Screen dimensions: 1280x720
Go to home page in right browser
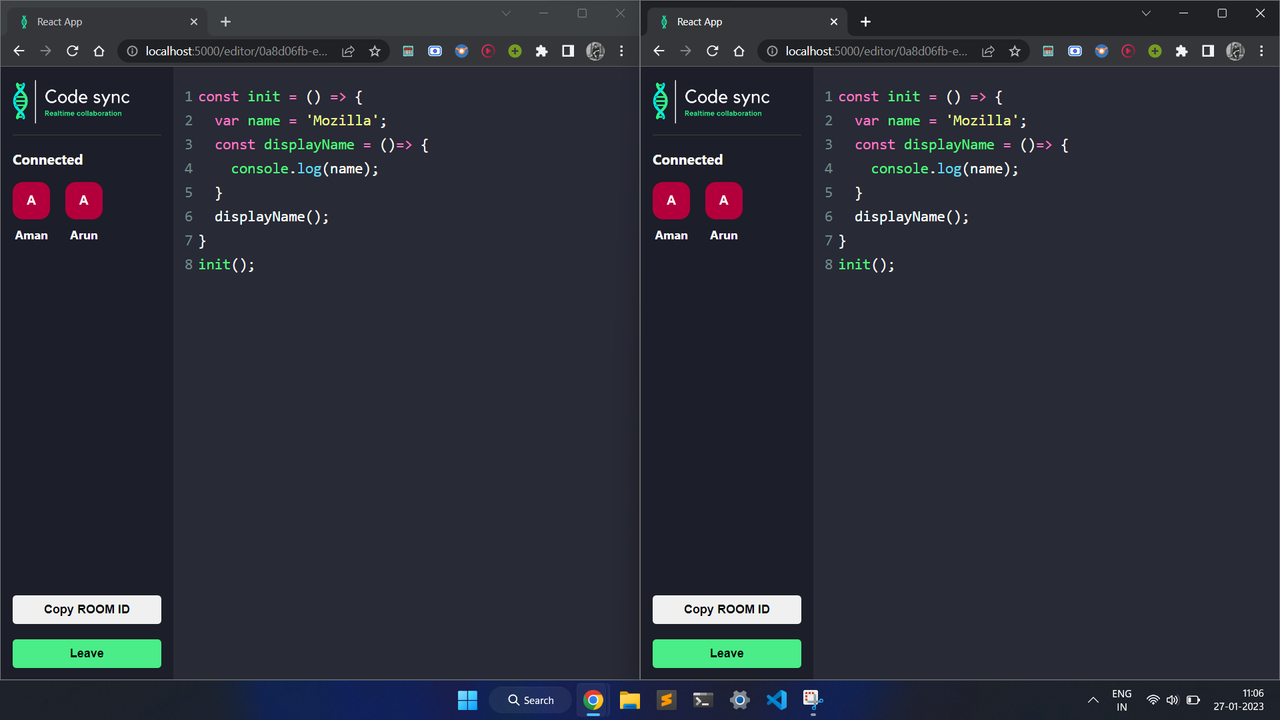tap(739, 51)
